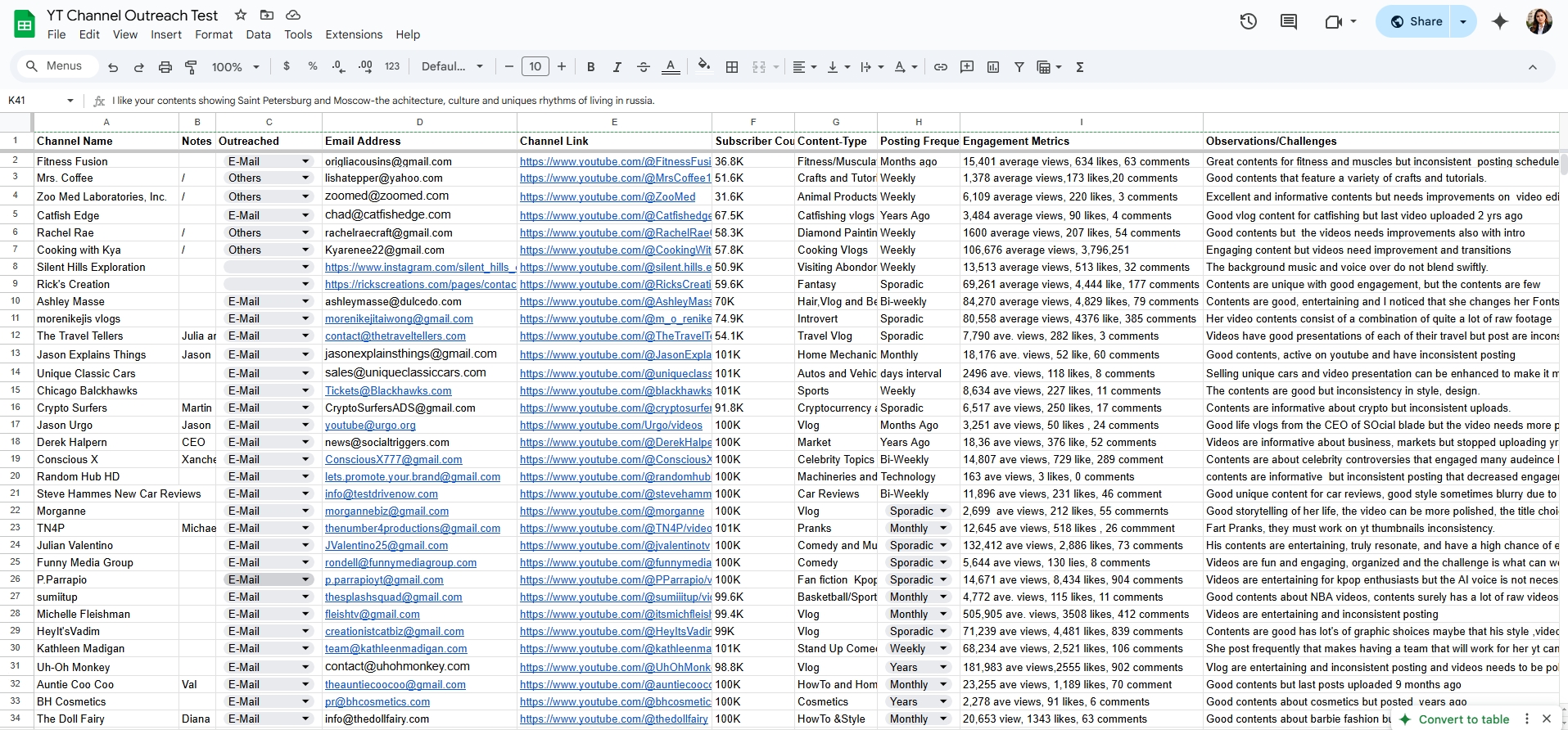Decrease font size minus button

tap(508, 66)
